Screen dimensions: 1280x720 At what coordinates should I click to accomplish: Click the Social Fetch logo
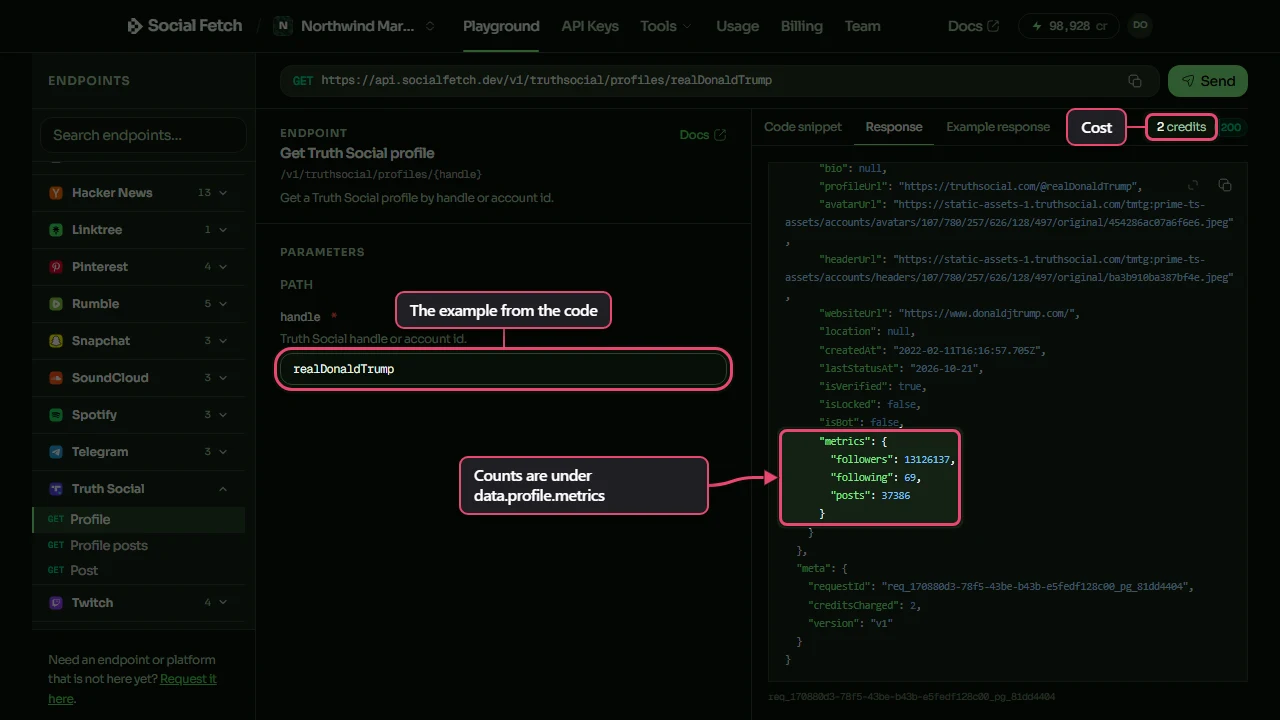pyautogui.click(x=184, y=26)
